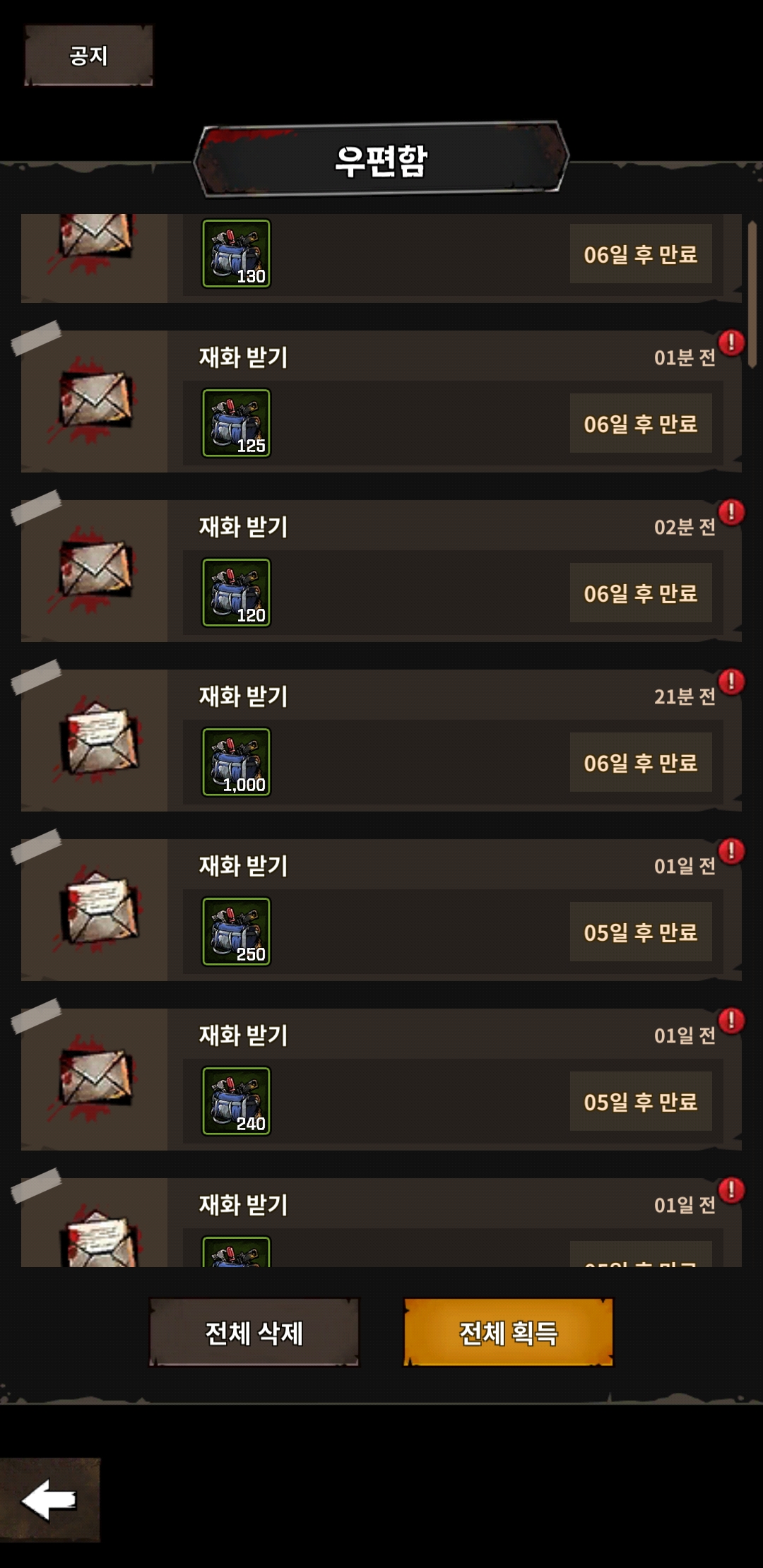The height and width of the screenshot is (1568, 763).
Task: Select the supply bag reward of 120
Action: (237, 593)
